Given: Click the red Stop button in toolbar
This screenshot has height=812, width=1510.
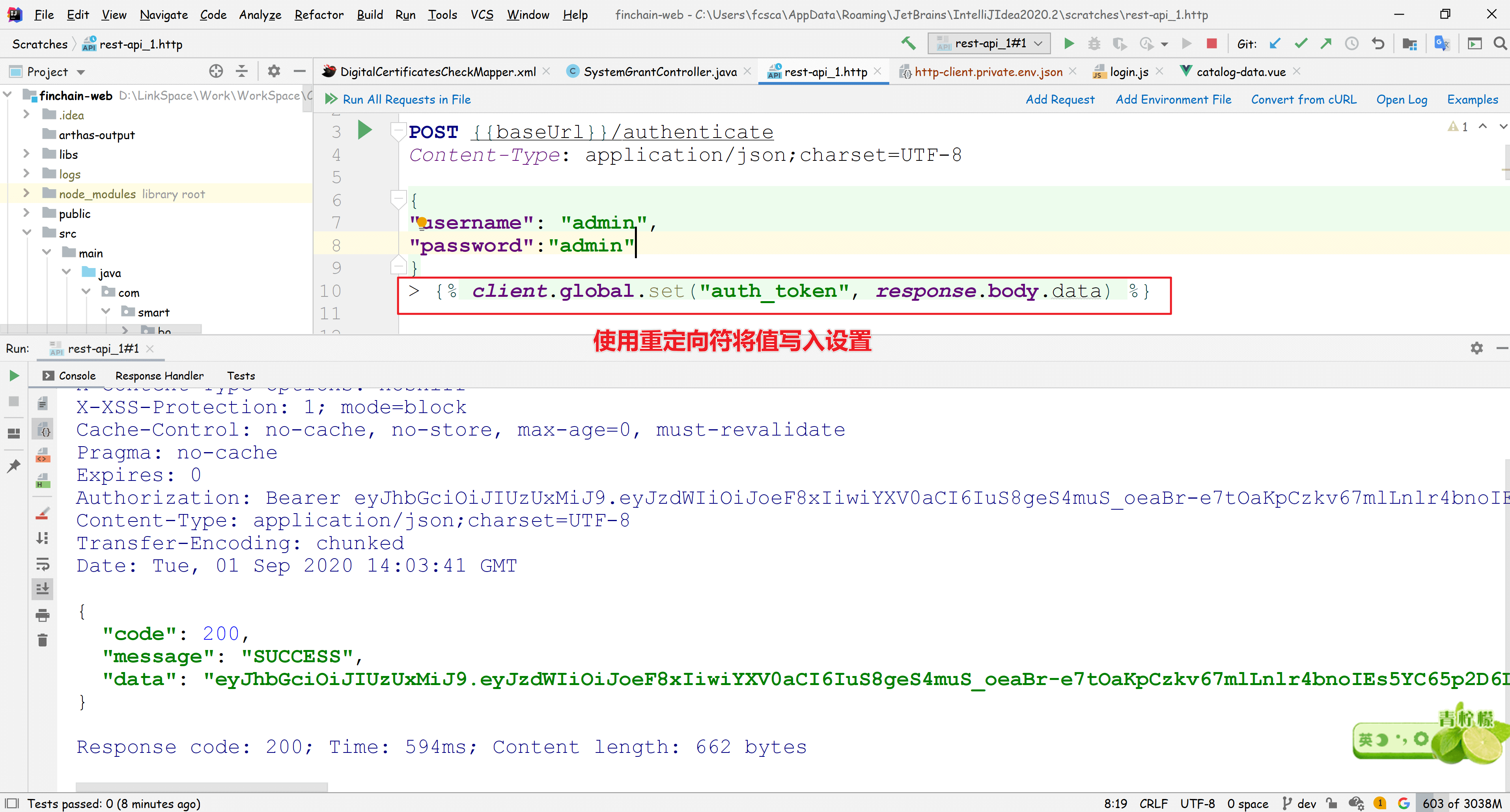Looking at the screenshot, I should pos(1211,43).
